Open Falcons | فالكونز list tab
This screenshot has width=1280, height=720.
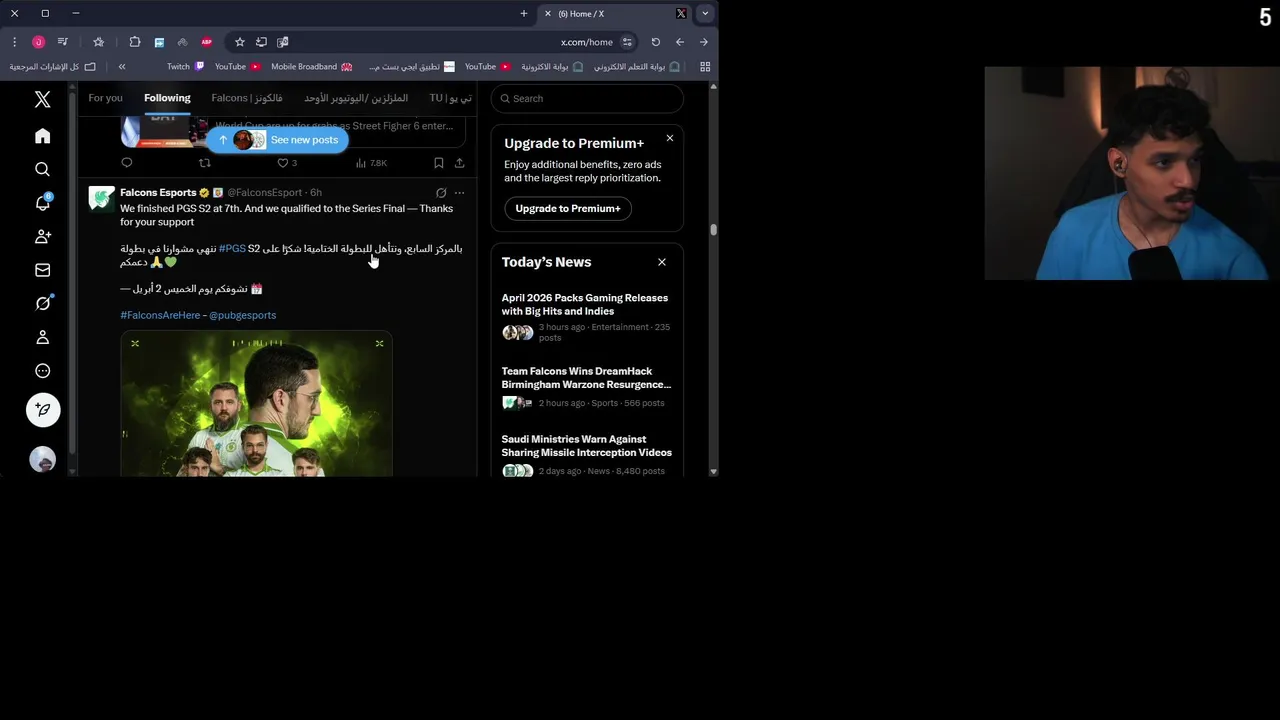(x=246, y=98)
